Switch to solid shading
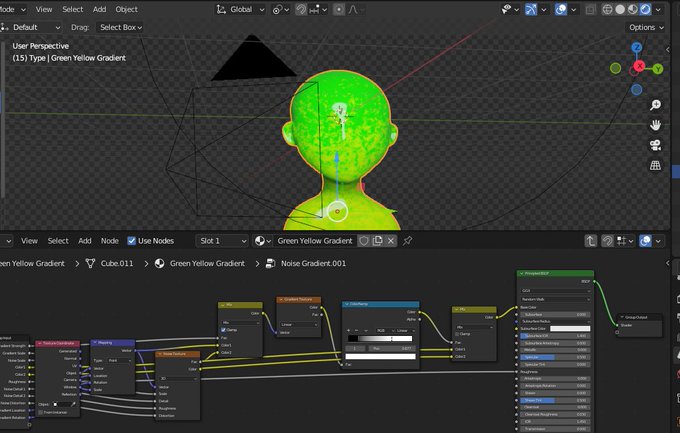Image resolution: width=680 pixels, height=433 pixels. [x=620, y=10]
